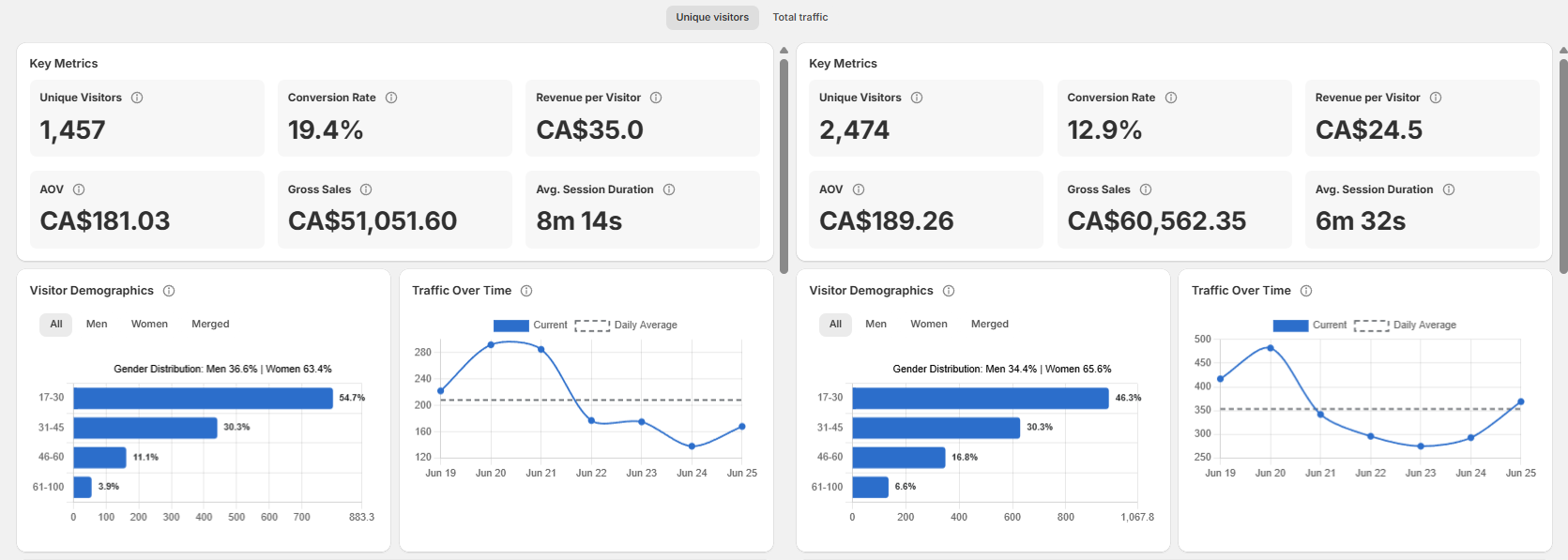Click the middle scrollbar thumb between panels

(x=784, y=166)
